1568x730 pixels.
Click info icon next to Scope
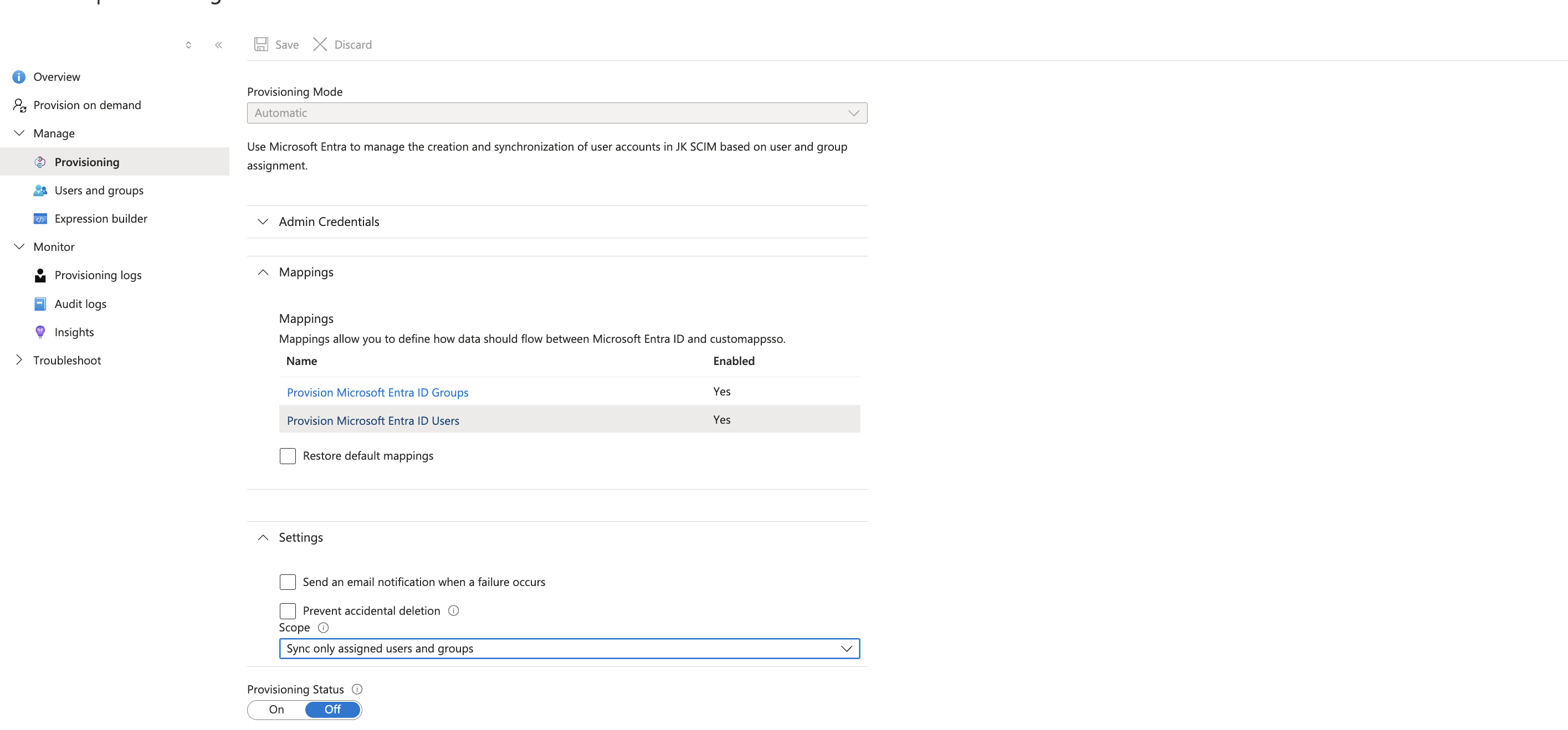pyautogui.click(x=323, y=627)
